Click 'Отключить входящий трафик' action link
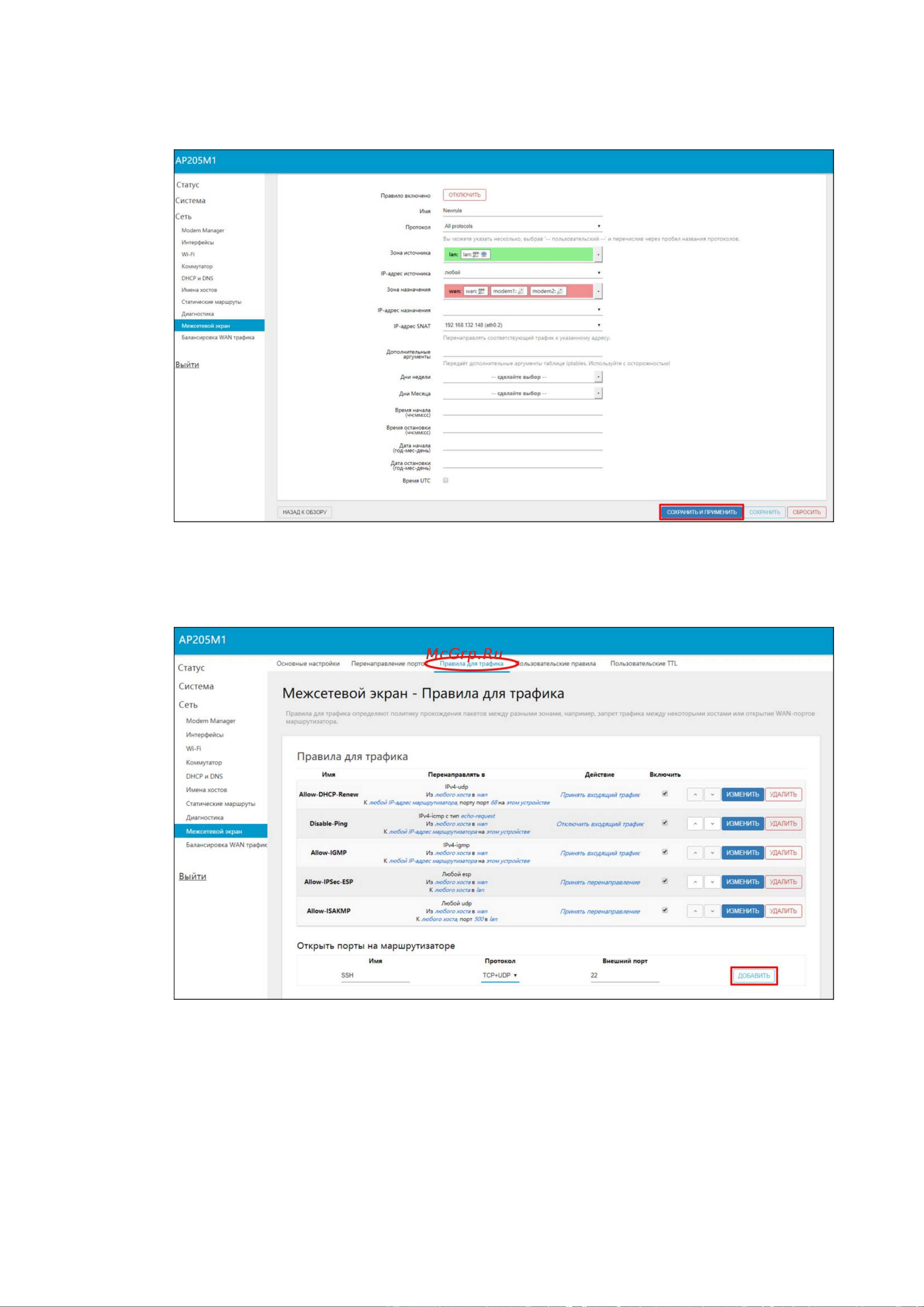This screenshot has width=924, height=1307. tap(600, 824)
